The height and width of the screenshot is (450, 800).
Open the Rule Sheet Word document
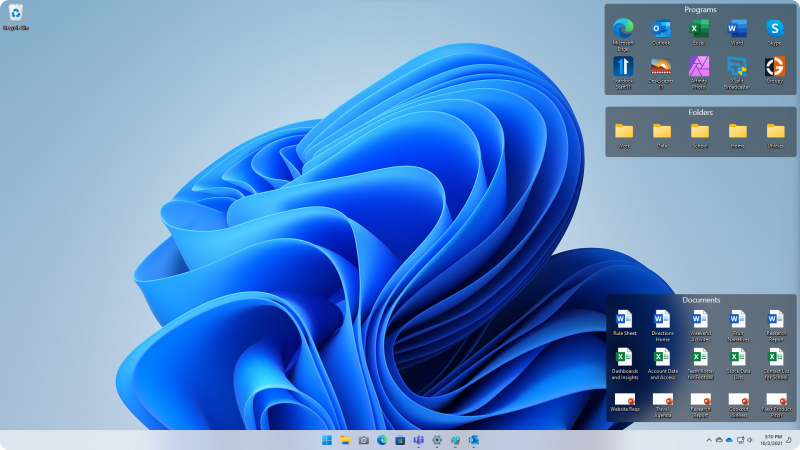pos(624,319)
